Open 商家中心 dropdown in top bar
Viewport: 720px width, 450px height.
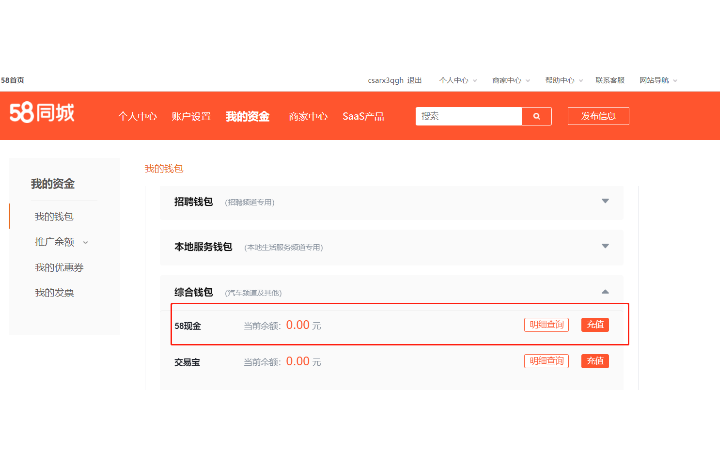511,80
